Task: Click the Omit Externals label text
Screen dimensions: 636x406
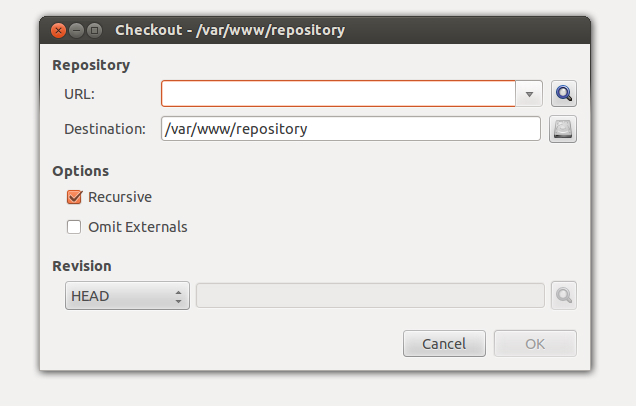Action: [138, 227]
